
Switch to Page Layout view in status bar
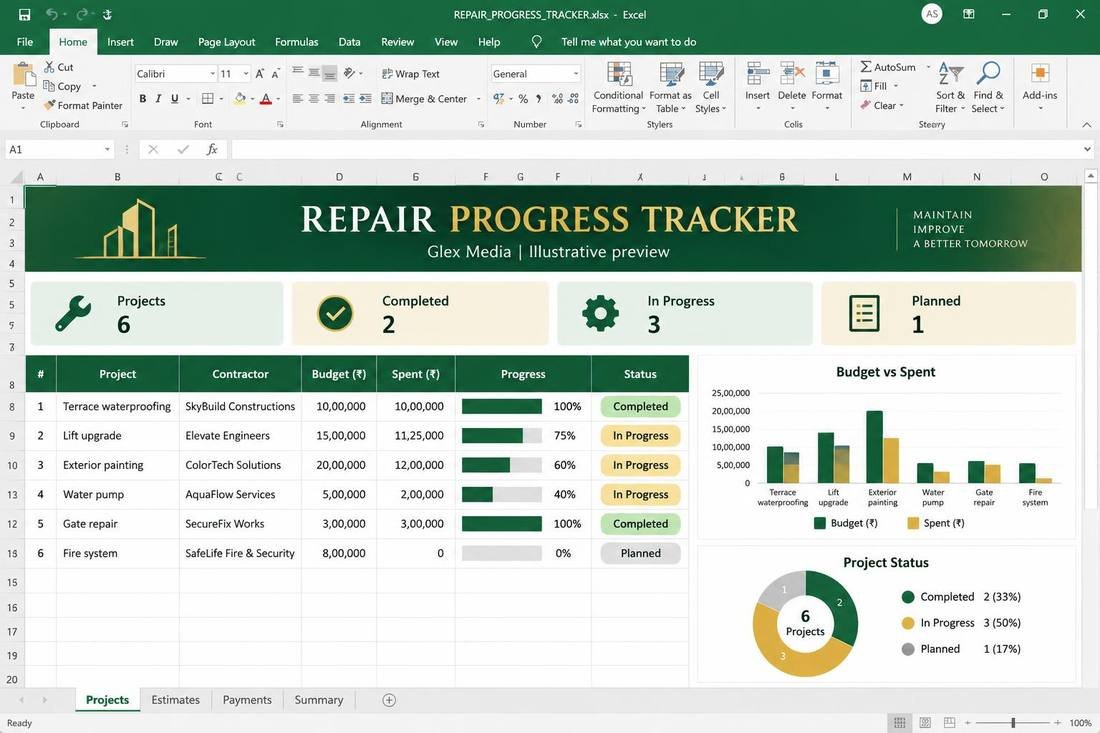(x=925, y=722)
